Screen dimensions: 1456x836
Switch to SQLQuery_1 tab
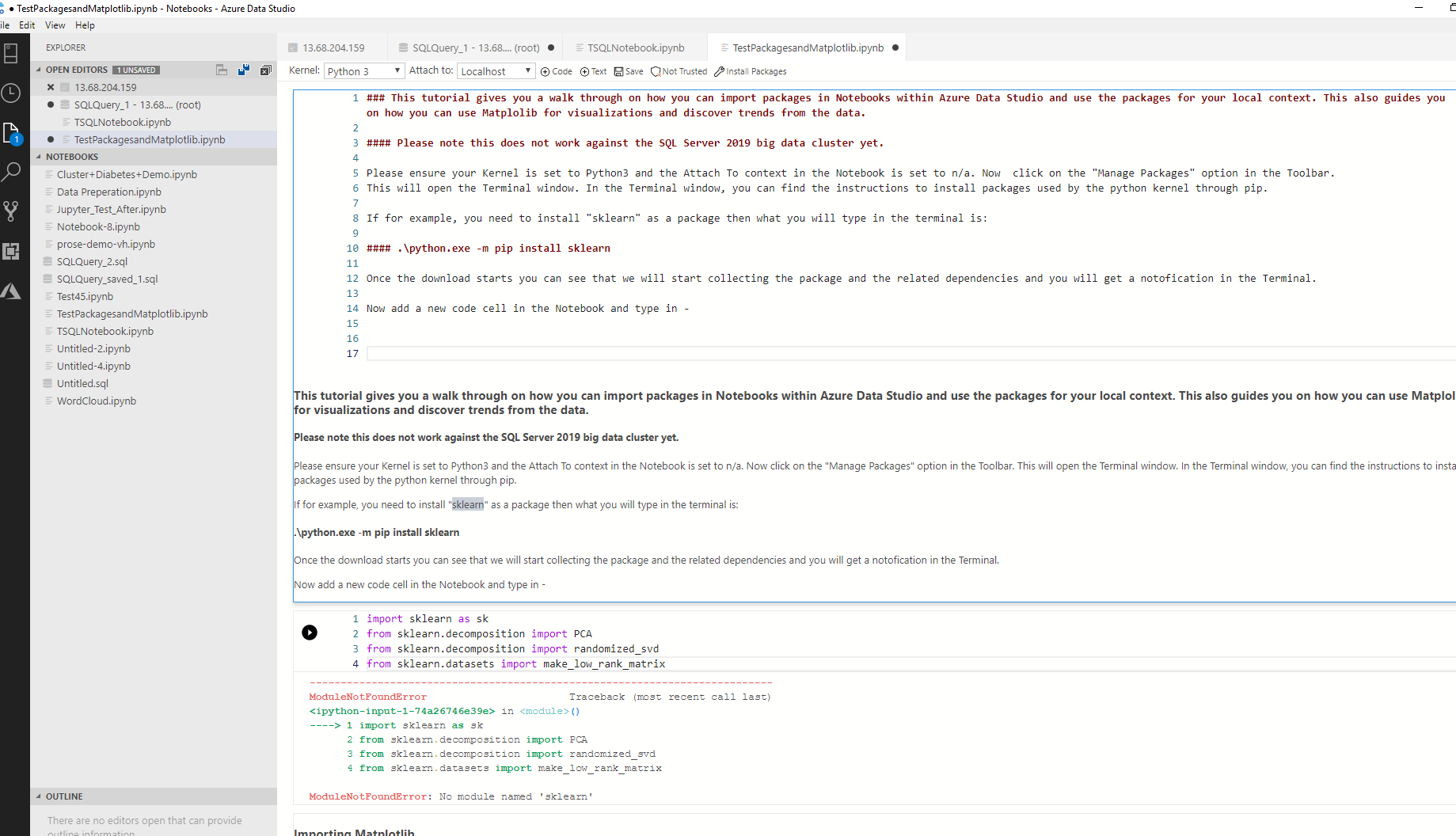click(x=475, y=47)
